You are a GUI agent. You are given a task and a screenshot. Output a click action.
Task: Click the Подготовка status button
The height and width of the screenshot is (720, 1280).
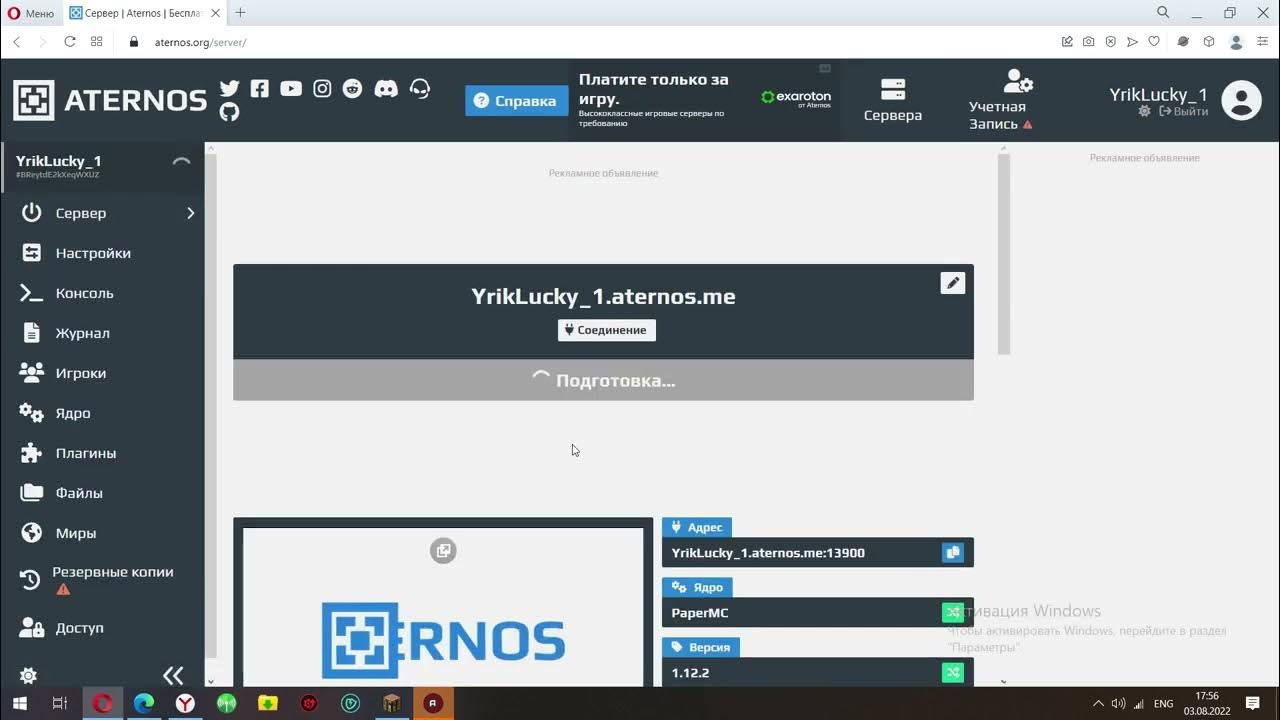pos(603,380)
